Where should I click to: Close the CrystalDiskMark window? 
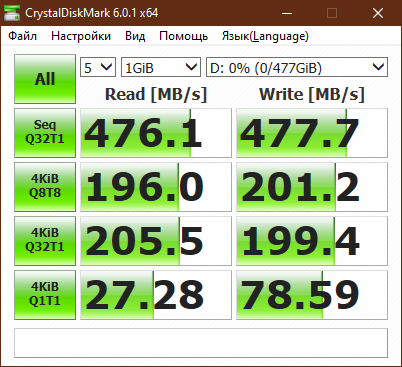coord(378,13)
